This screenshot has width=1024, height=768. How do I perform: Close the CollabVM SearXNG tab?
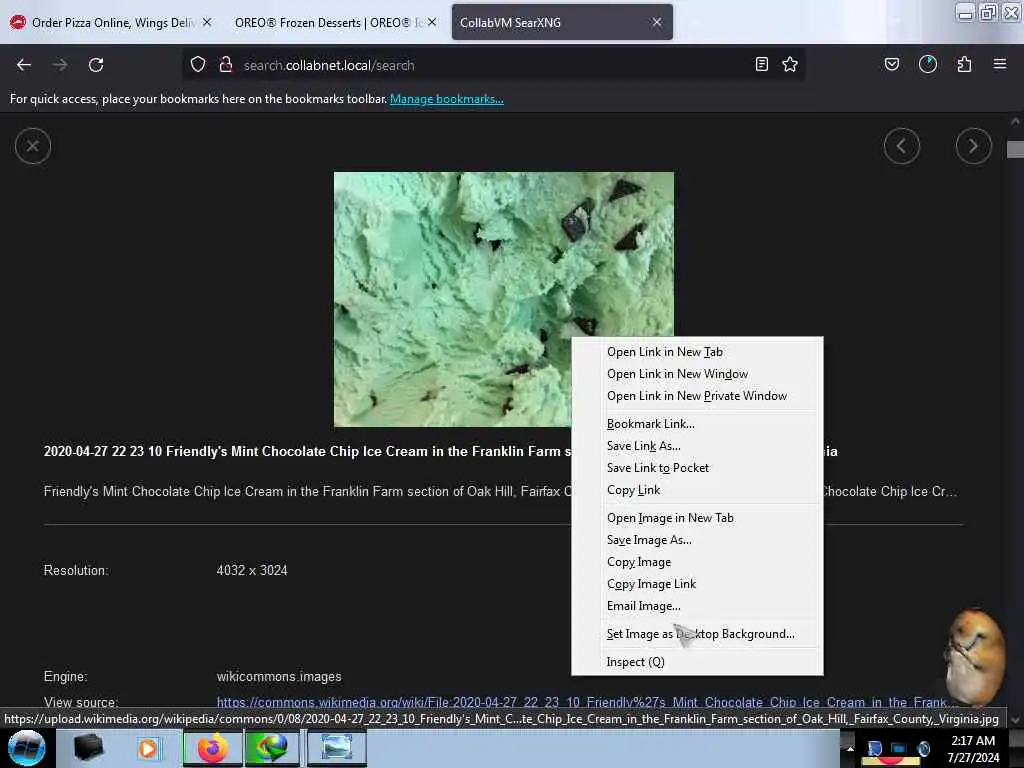pos(657,22)
